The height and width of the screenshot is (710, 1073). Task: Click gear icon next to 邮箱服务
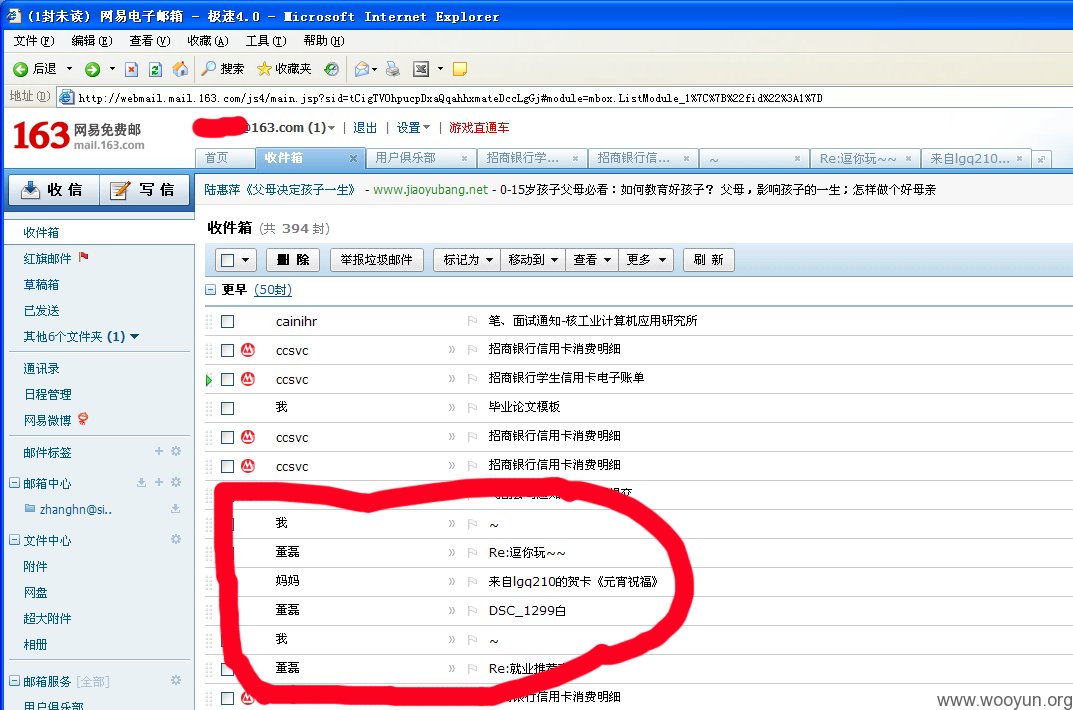(x=176, y=680)
